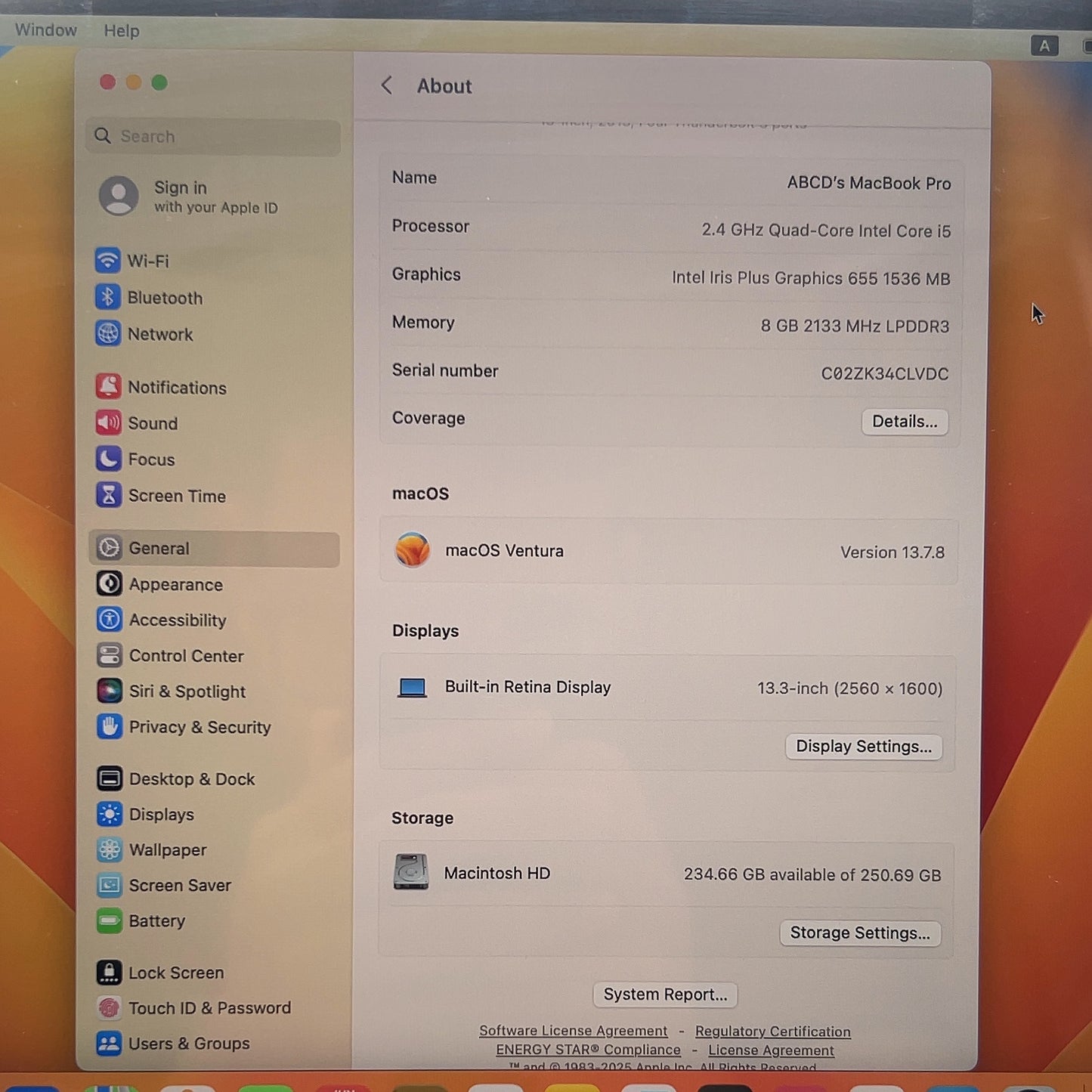Click the Intel Iris Plus Graphics 655 value

811,278
